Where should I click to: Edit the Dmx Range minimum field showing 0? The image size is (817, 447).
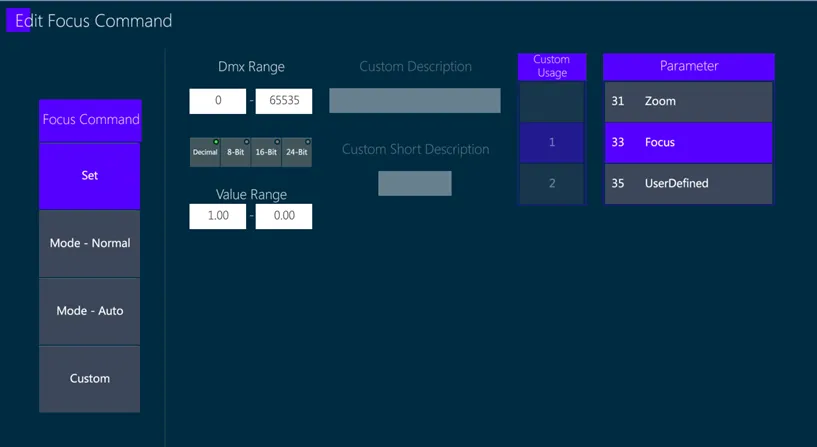(x=218, y=101)
